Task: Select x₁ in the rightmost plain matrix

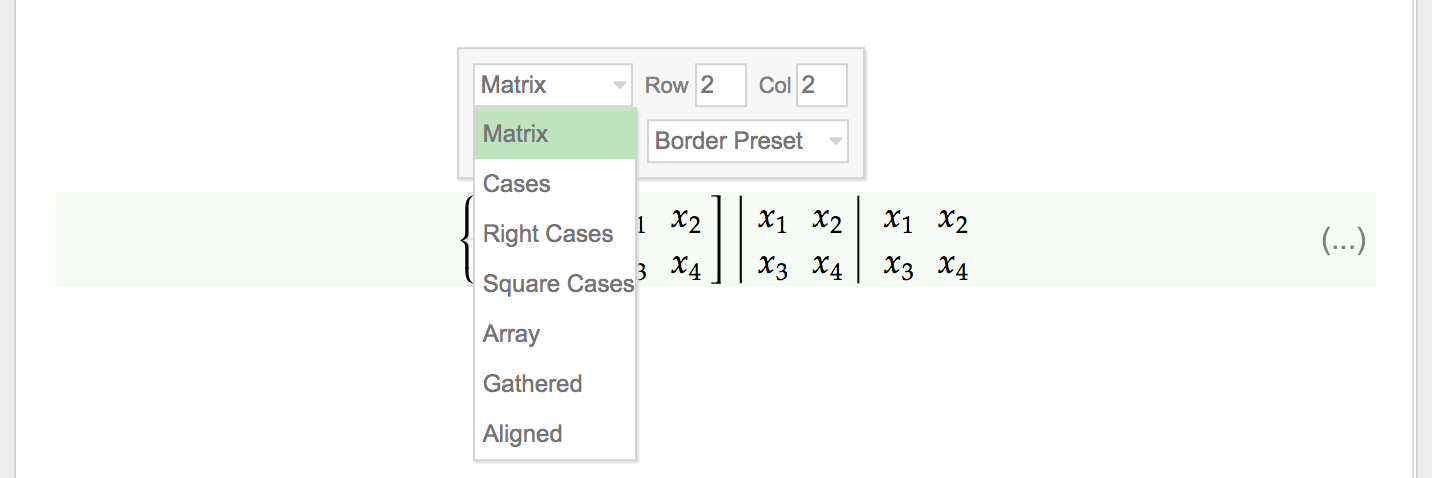Action: pyautogui.click(x=898, y=218)
